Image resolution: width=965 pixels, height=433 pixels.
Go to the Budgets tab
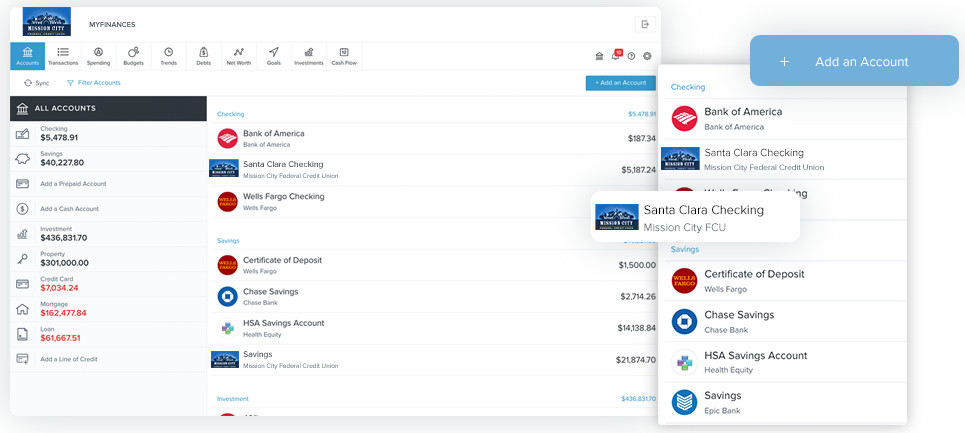(134, 56)
